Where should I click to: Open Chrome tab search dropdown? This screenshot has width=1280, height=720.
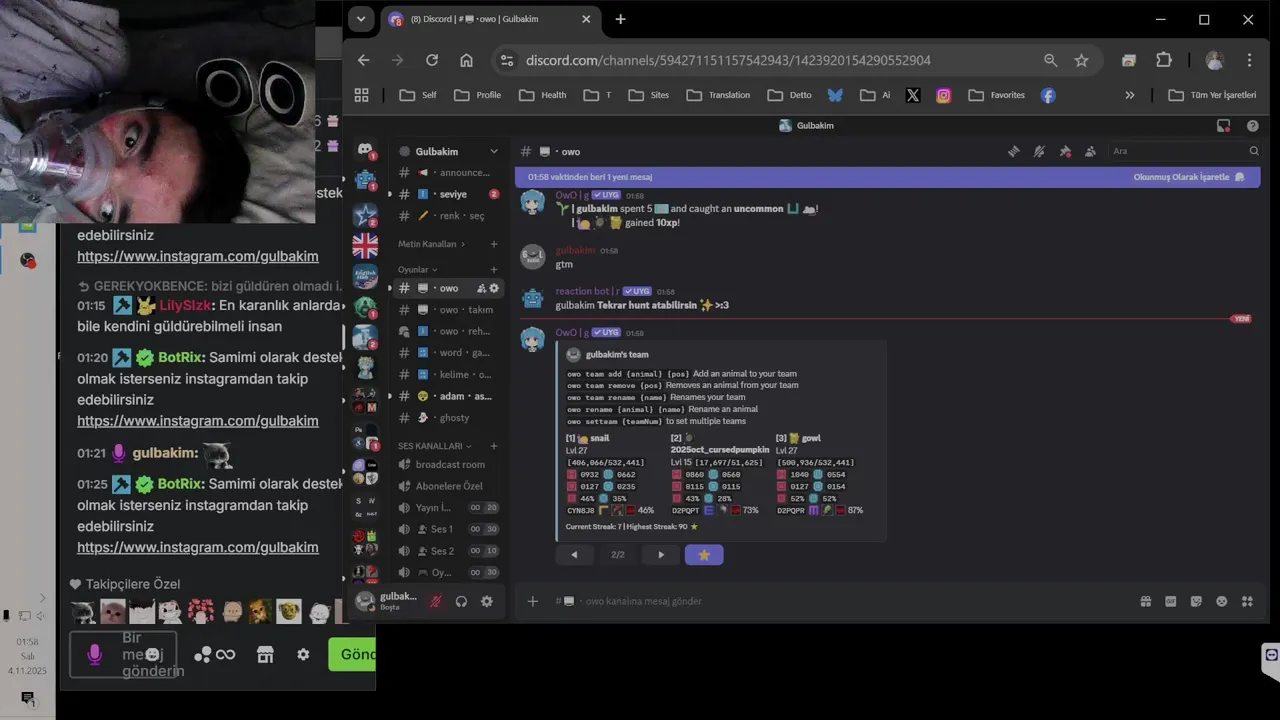(x=361, y=19)
